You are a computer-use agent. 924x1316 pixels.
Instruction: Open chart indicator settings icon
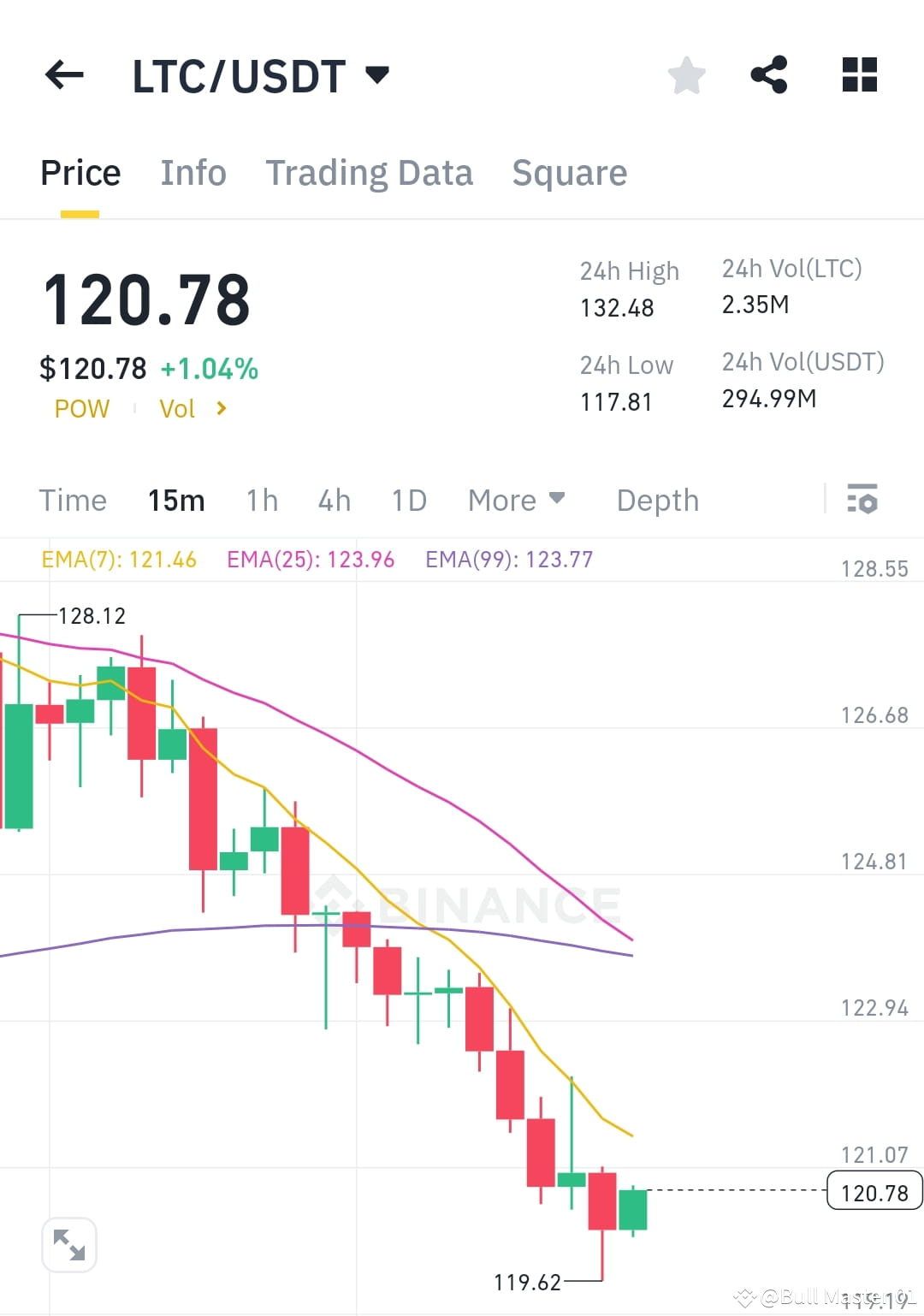863,500
